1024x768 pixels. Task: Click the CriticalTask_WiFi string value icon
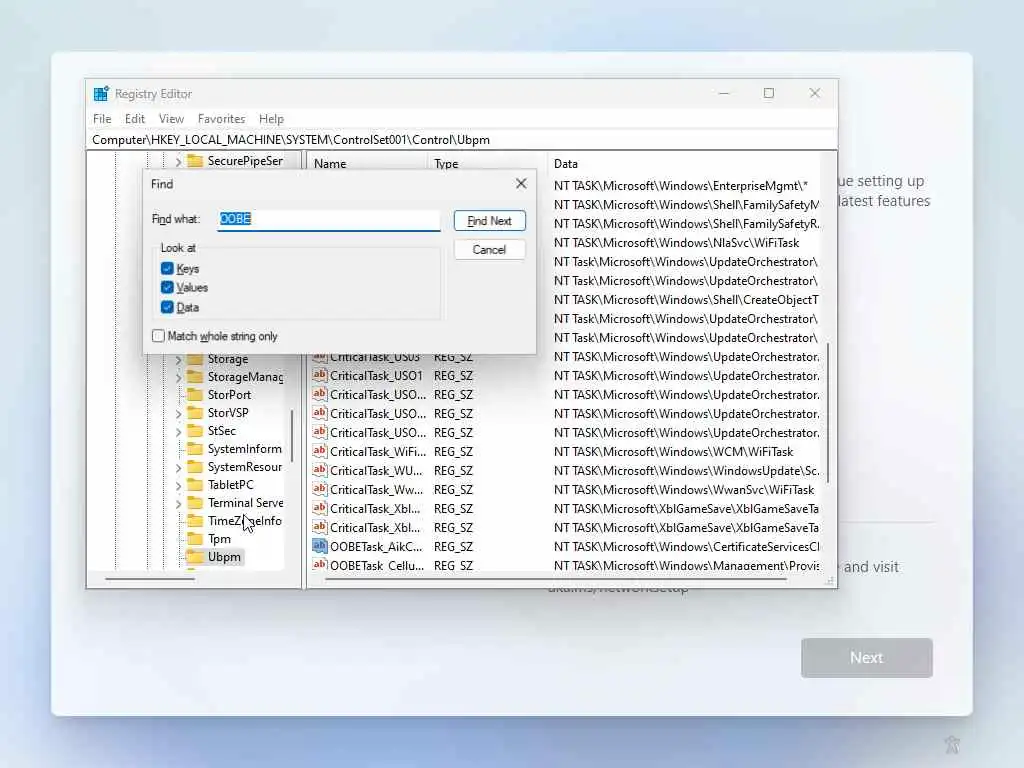click(319, 451)
